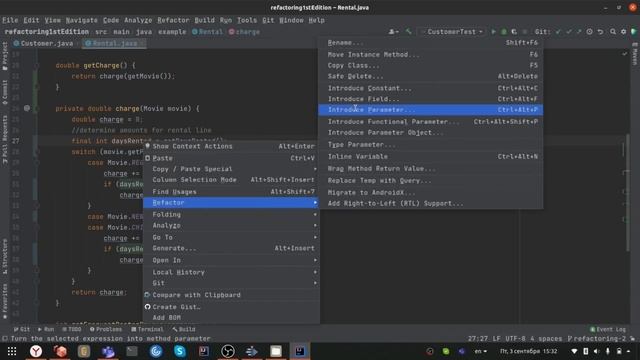Click the Run green play icon in toolbar
The image size is (640, 360).
point(493,32)
